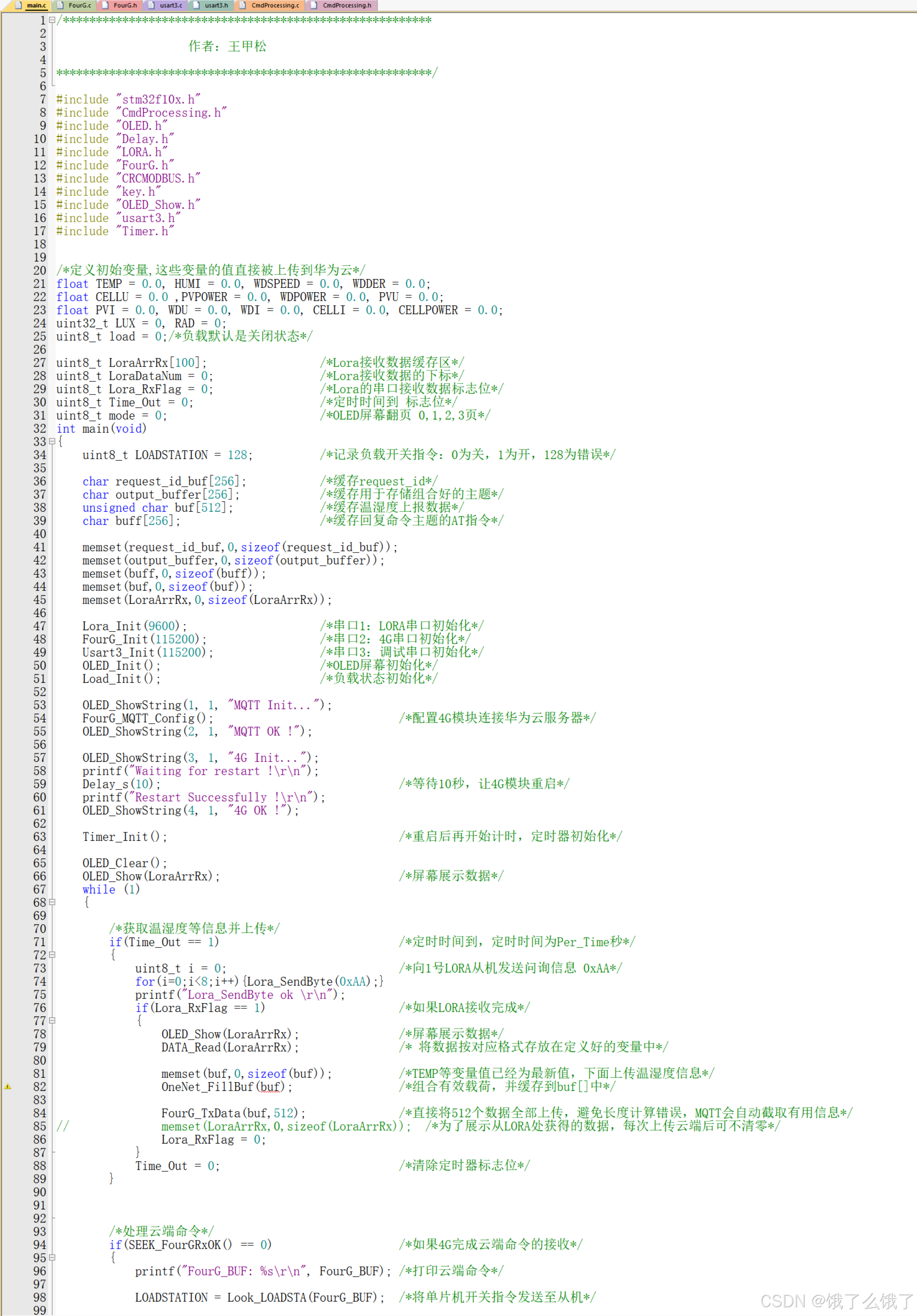Image resolution: width=917 pixels, height=1316 pixels.
Task: Switch to the CmdProcessing.c tab
Action: [275, 5]
